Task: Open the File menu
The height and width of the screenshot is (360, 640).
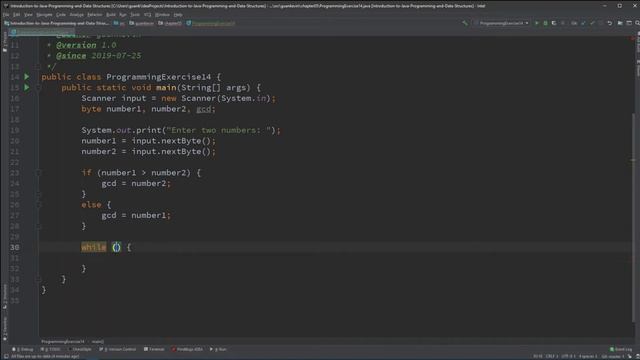Action: point(6,15)
